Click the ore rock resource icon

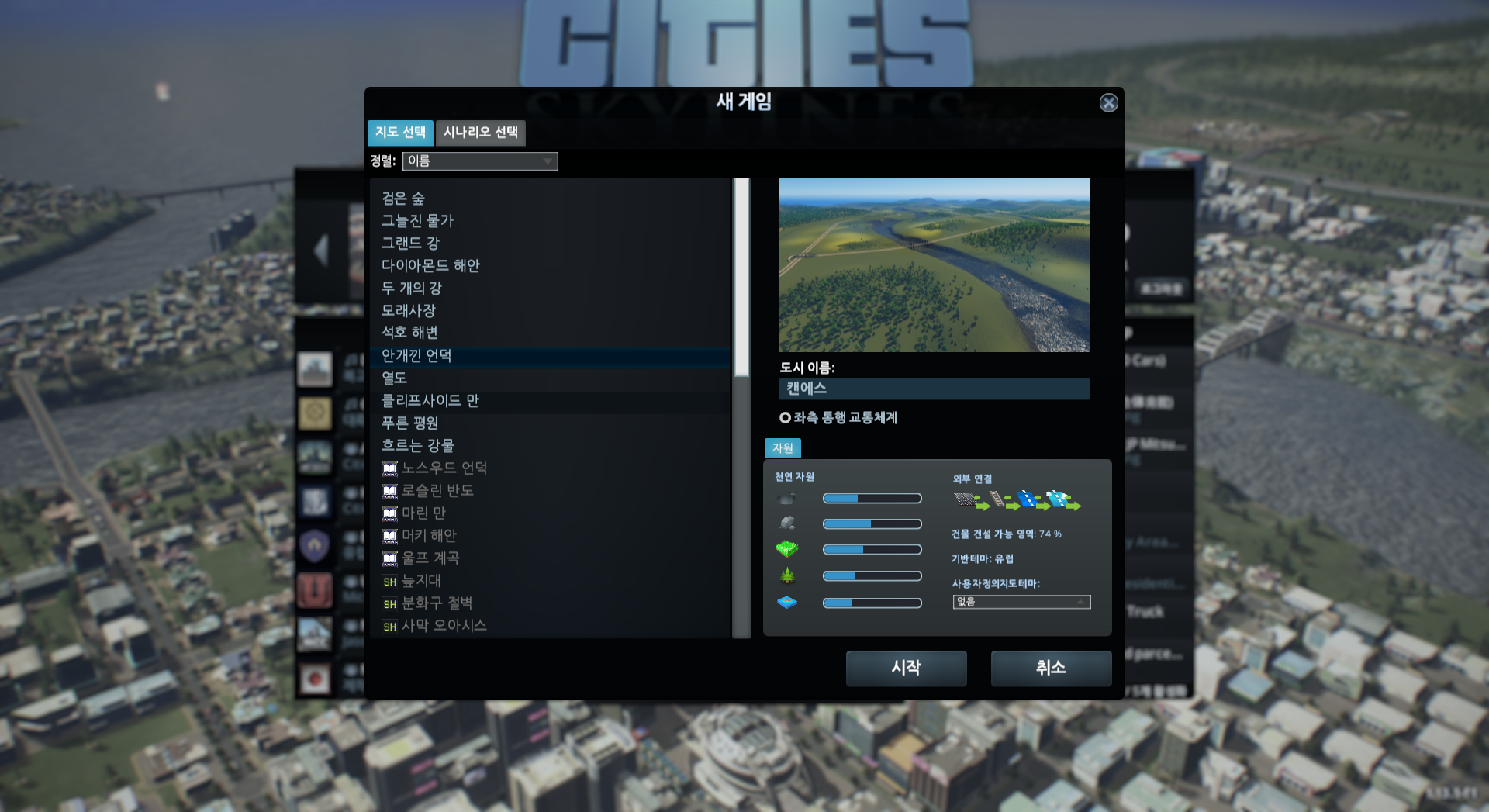786,523
